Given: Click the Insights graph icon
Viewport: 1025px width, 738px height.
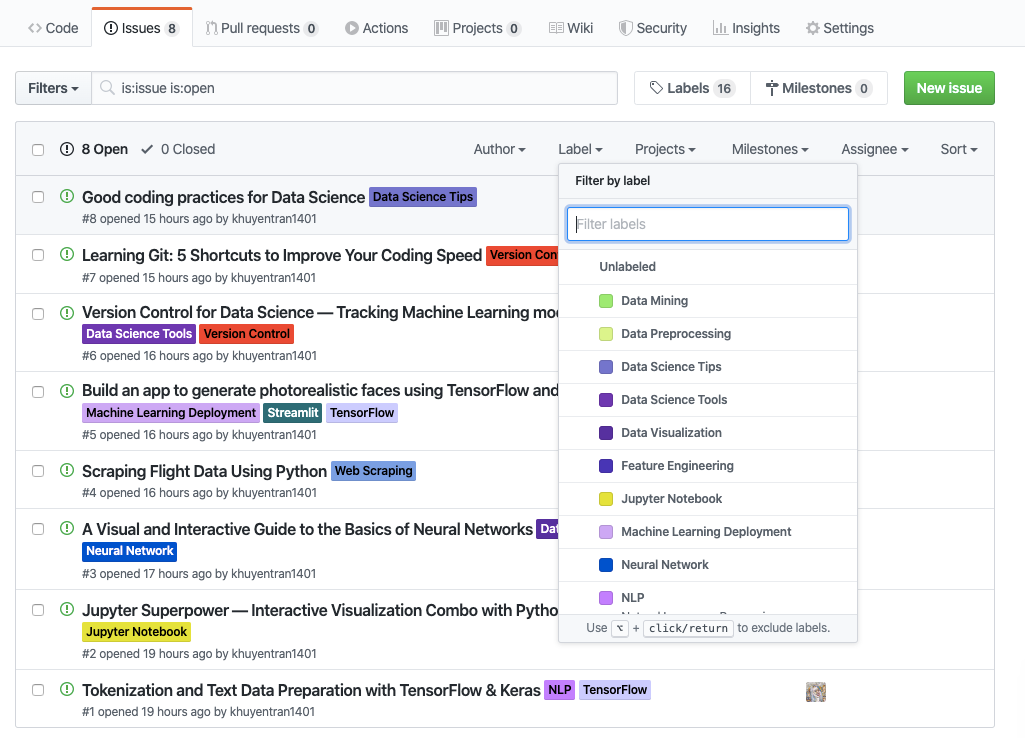Looking at the screenshot, I should click(720, 28).
